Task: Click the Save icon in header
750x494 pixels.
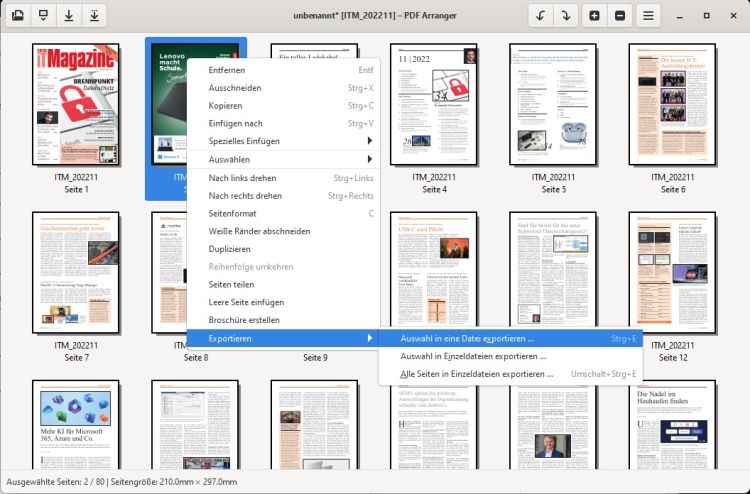Action: point(68,16)
